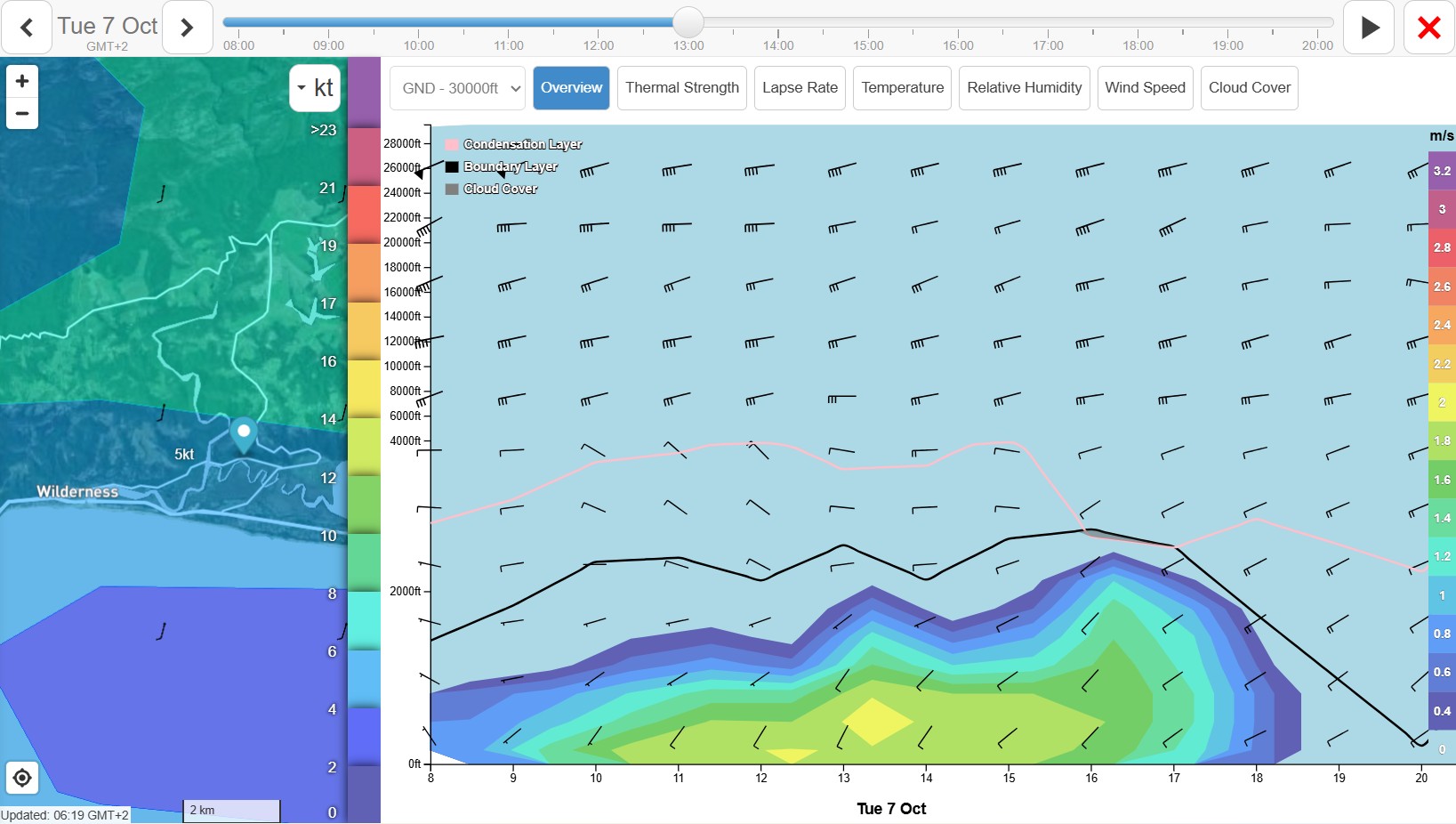The height and width of the screenshot is (824, 1456).
Task: Zoom out on the map
Action: click(x=22, y=114)
